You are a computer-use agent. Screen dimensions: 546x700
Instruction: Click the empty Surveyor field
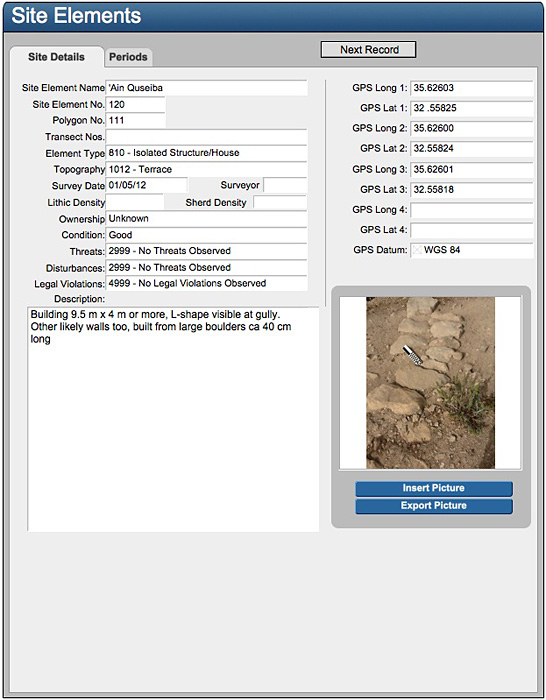(x=285, y=185)
